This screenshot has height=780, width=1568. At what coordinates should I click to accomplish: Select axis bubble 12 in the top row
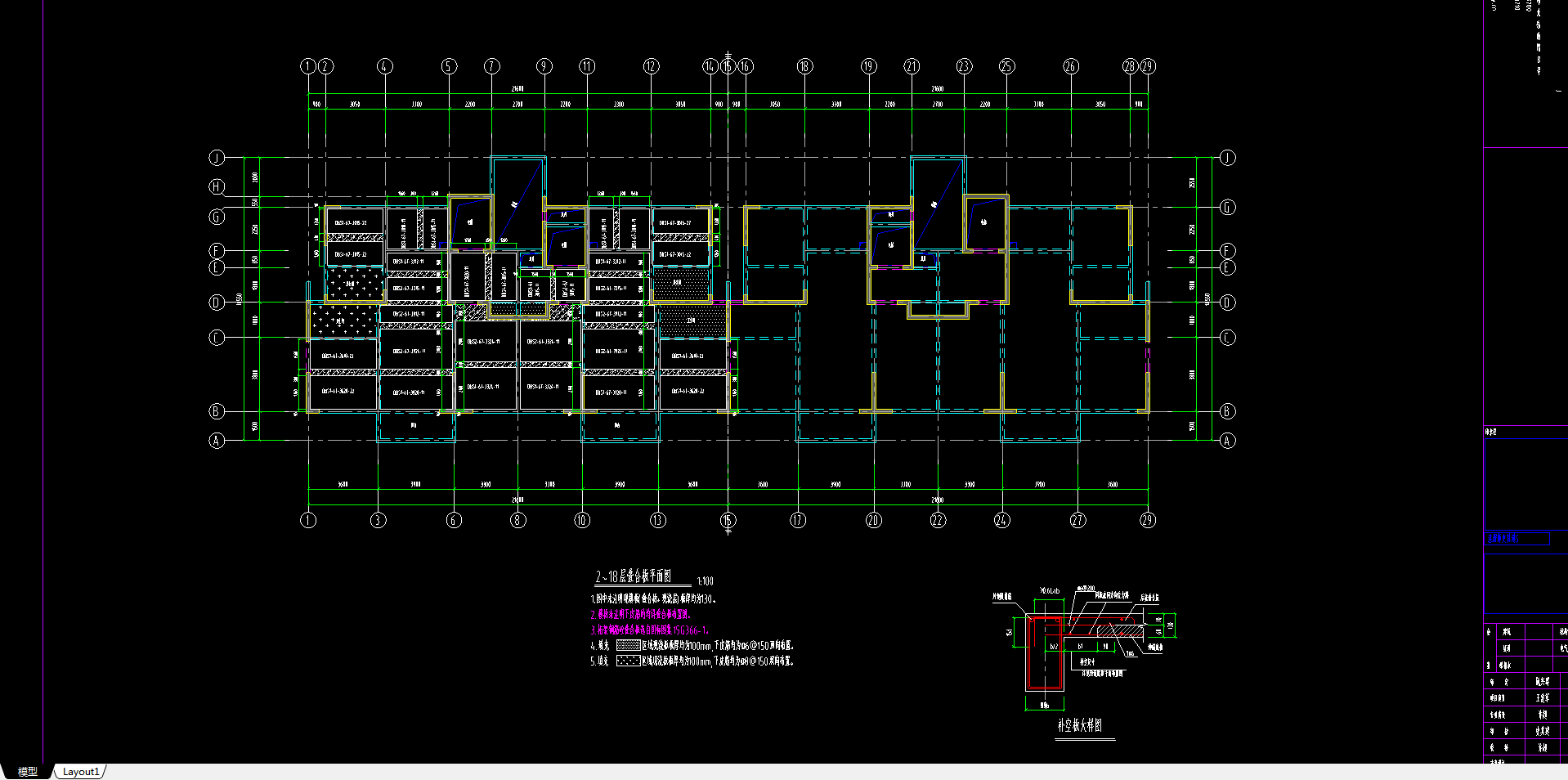point(651,66)
